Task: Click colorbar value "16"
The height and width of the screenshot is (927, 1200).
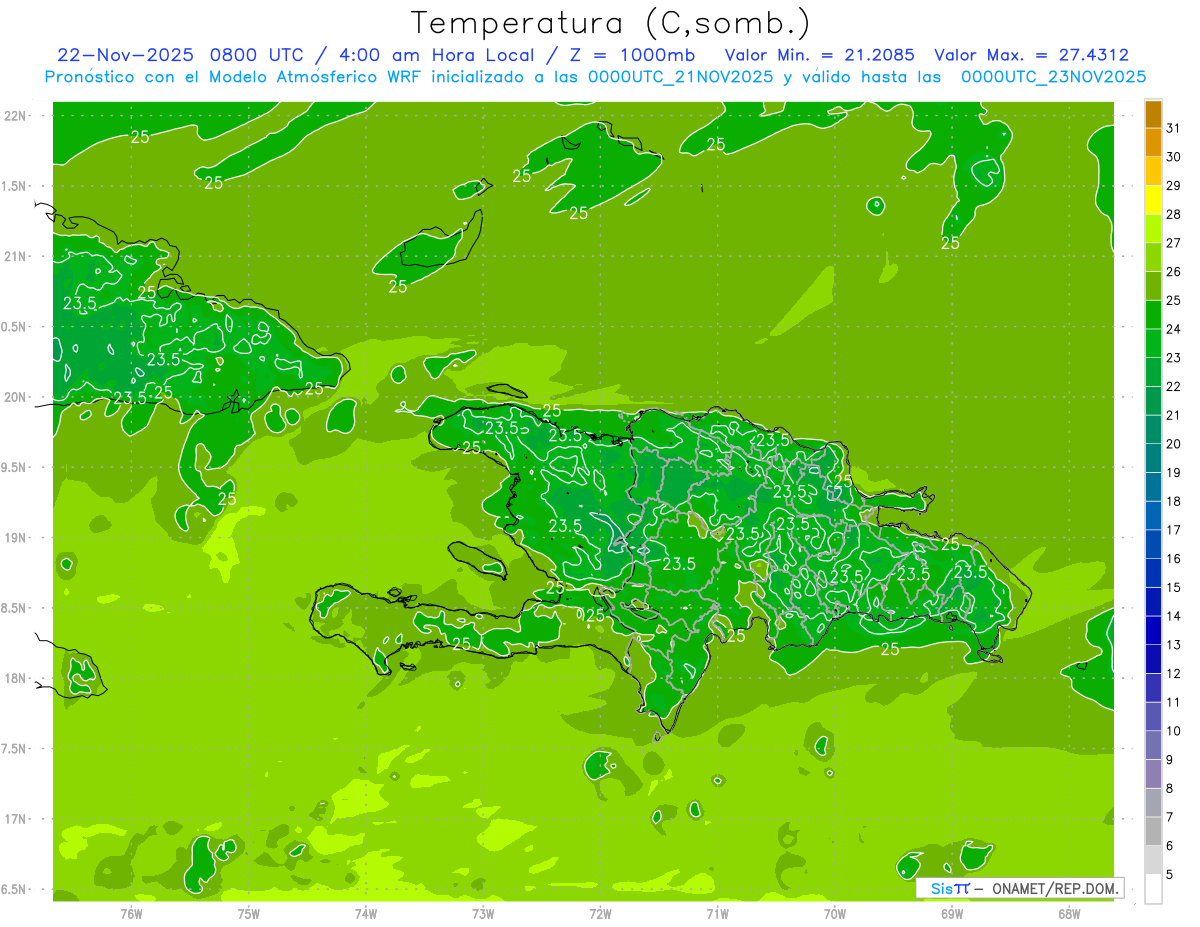Action: pos(1174,559)
